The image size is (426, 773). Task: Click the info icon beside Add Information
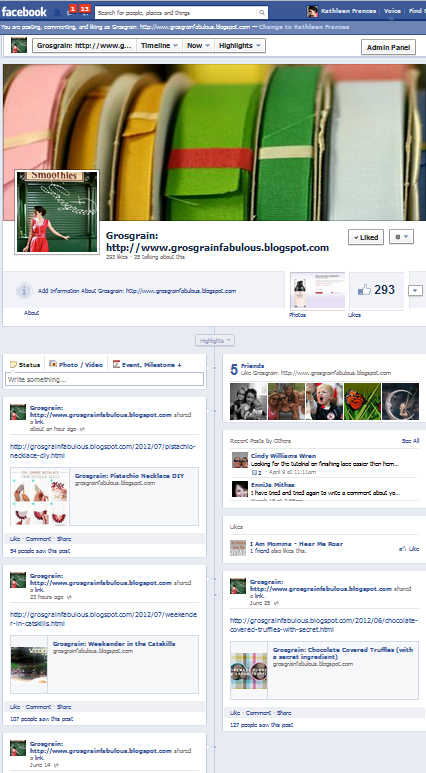(24, 291)
